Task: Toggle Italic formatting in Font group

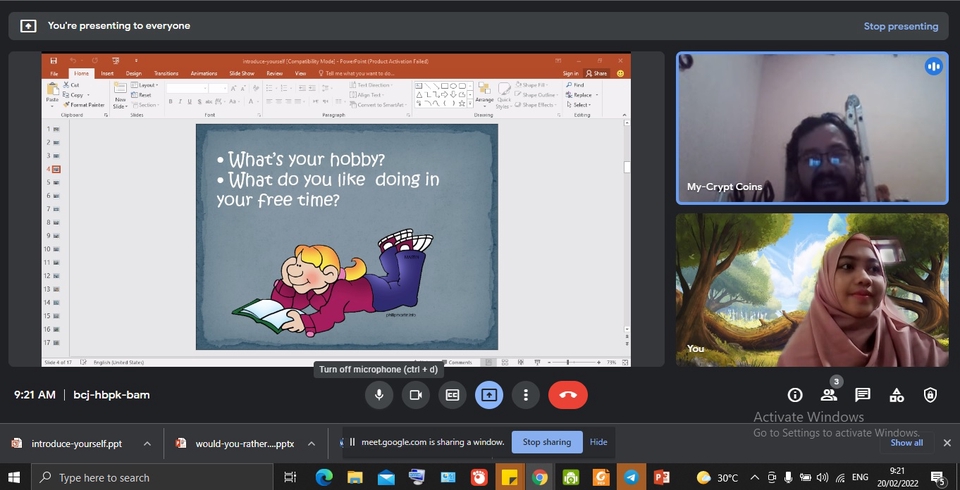Action: tap(180, 101)
